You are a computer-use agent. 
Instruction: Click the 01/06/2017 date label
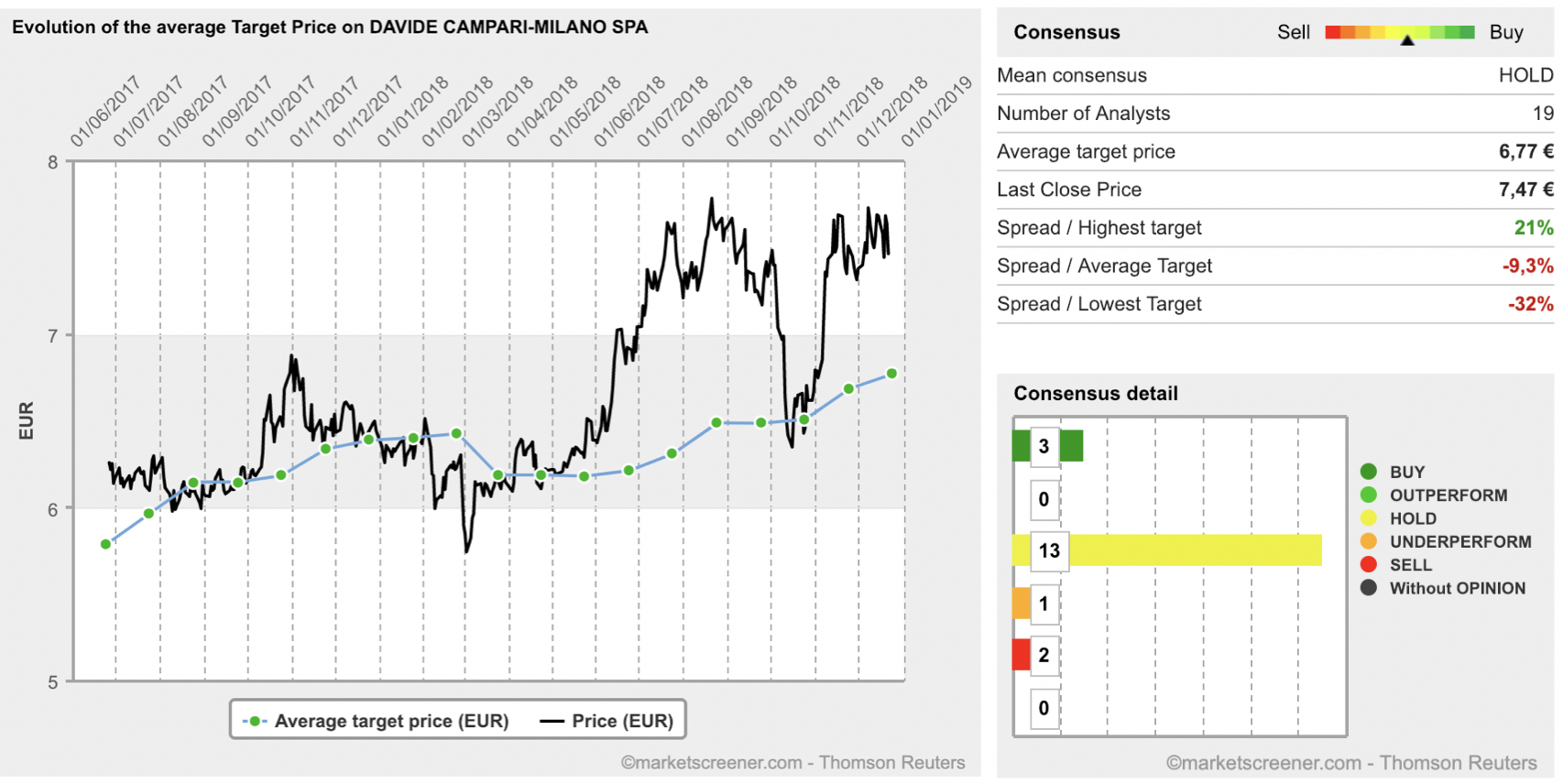tap(104, 111)
